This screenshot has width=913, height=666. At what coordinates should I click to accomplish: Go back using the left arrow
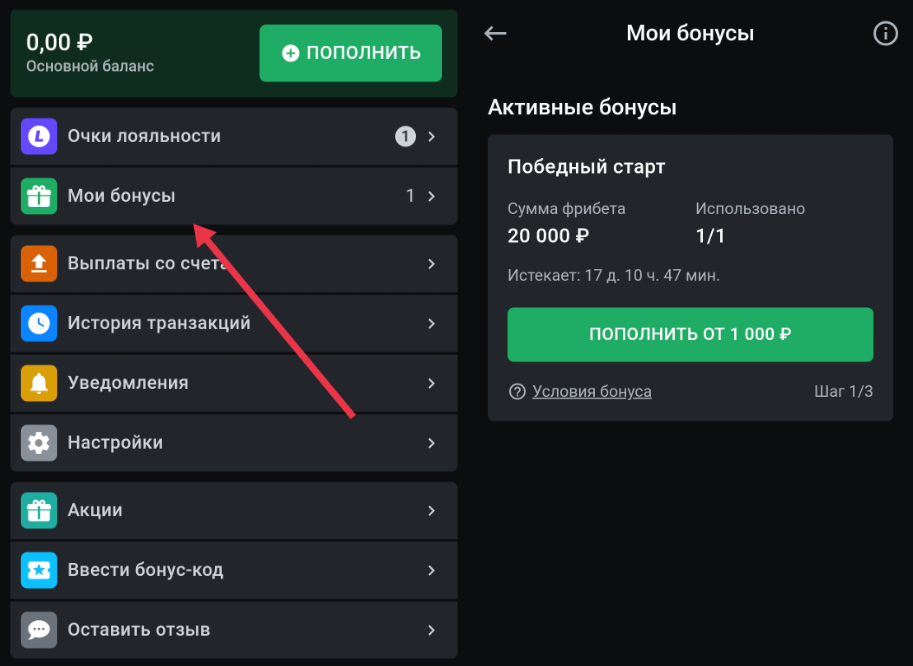495,34
